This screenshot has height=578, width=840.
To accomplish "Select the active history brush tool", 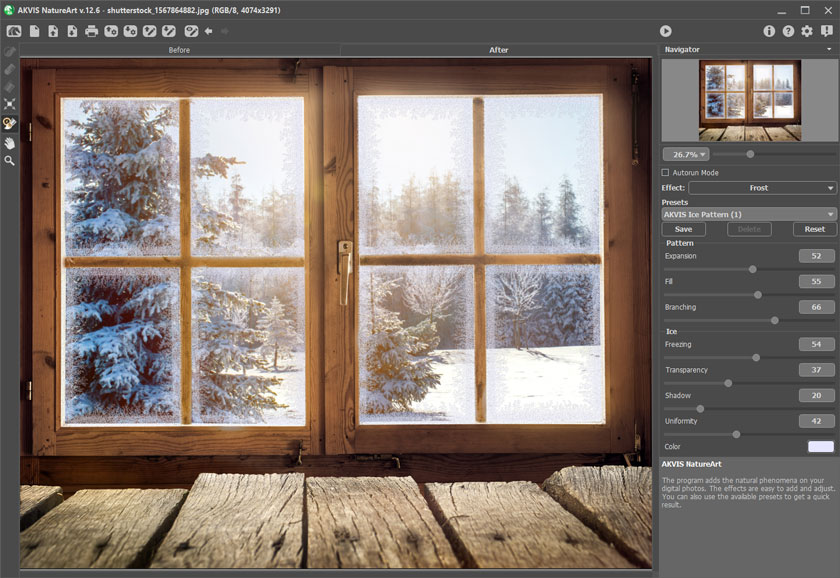I will (10, 123).
